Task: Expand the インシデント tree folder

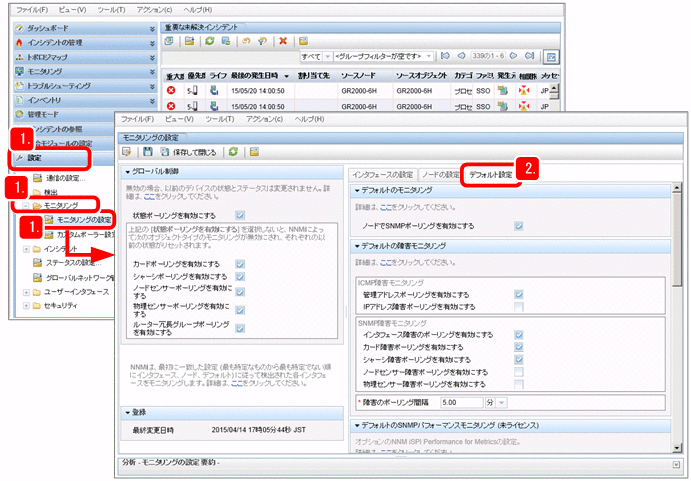Action: 26,250
